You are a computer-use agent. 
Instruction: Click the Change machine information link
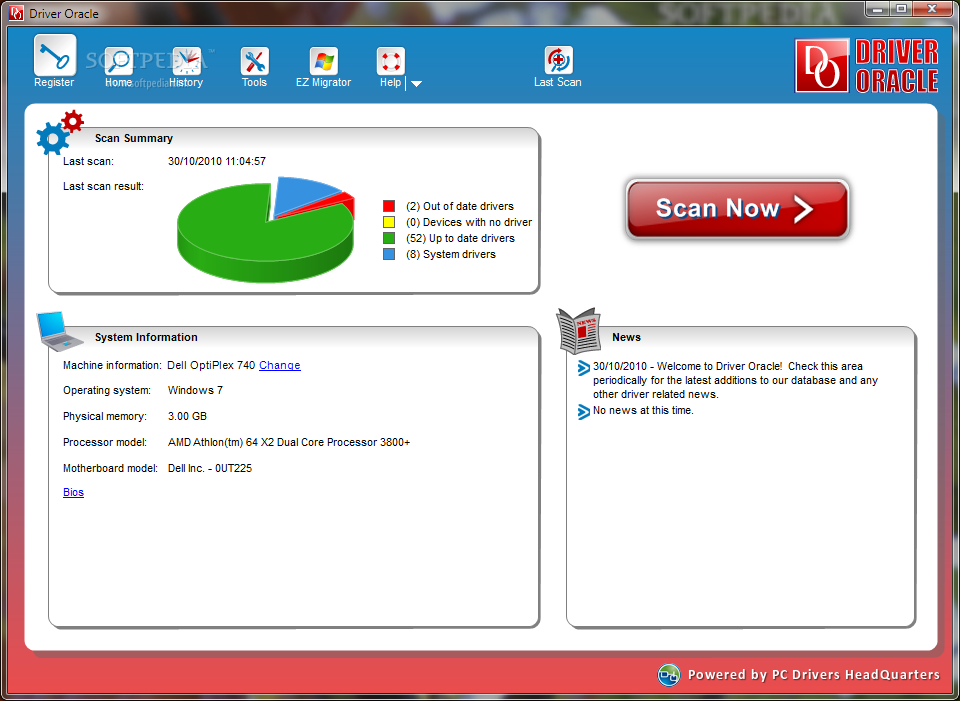(x=280, y=365)
